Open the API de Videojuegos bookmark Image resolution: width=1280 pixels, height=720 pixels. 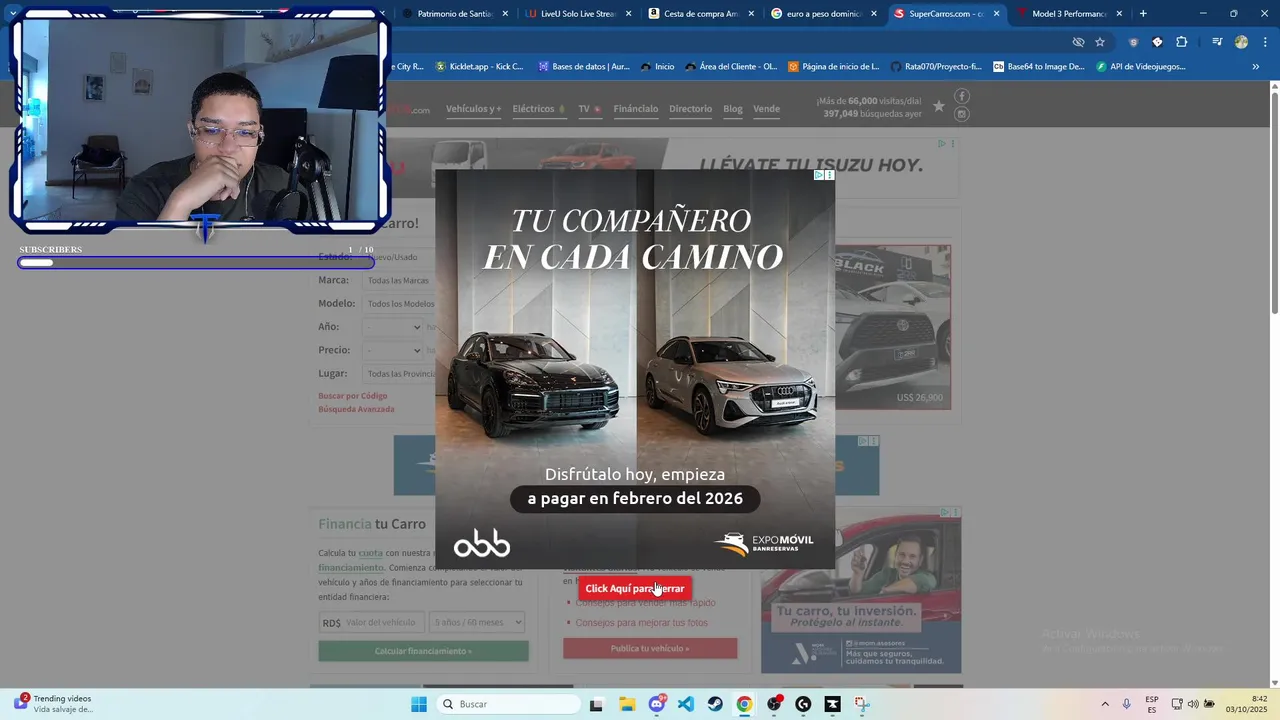(x=1140, y=67)
